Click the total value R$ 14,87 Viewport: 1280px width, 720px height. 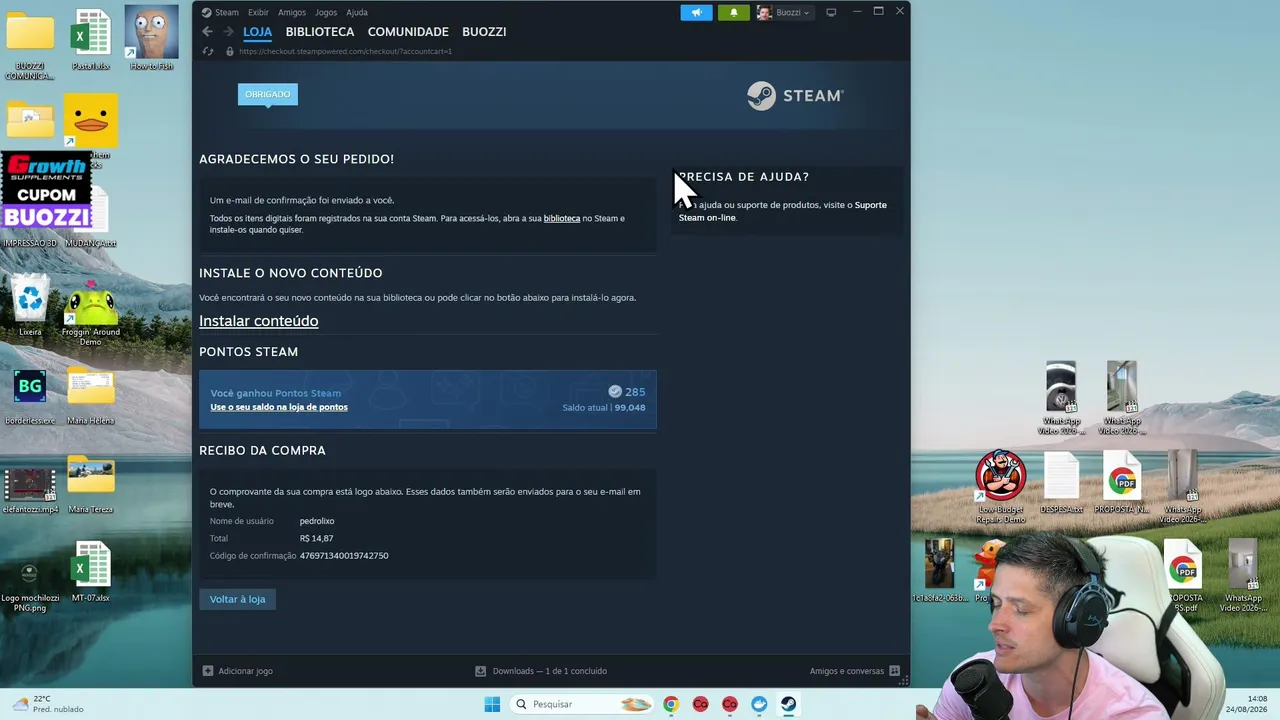click(x=316, y=539)
